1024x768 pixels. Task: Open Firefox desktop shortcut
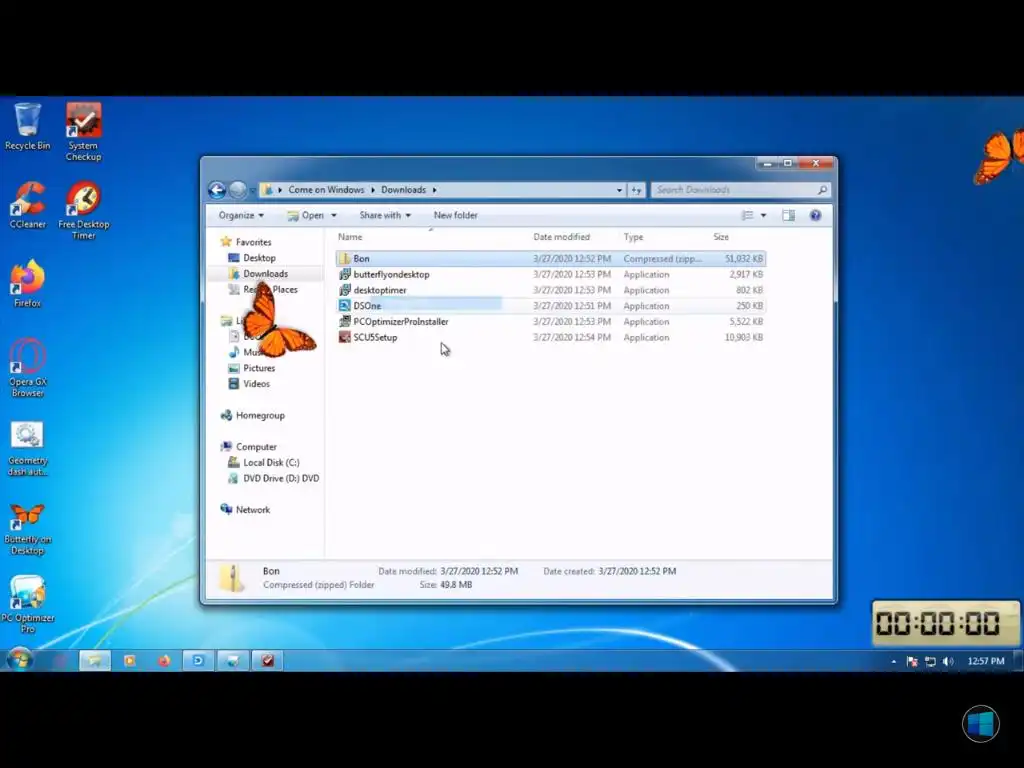[x=27, y=283]
